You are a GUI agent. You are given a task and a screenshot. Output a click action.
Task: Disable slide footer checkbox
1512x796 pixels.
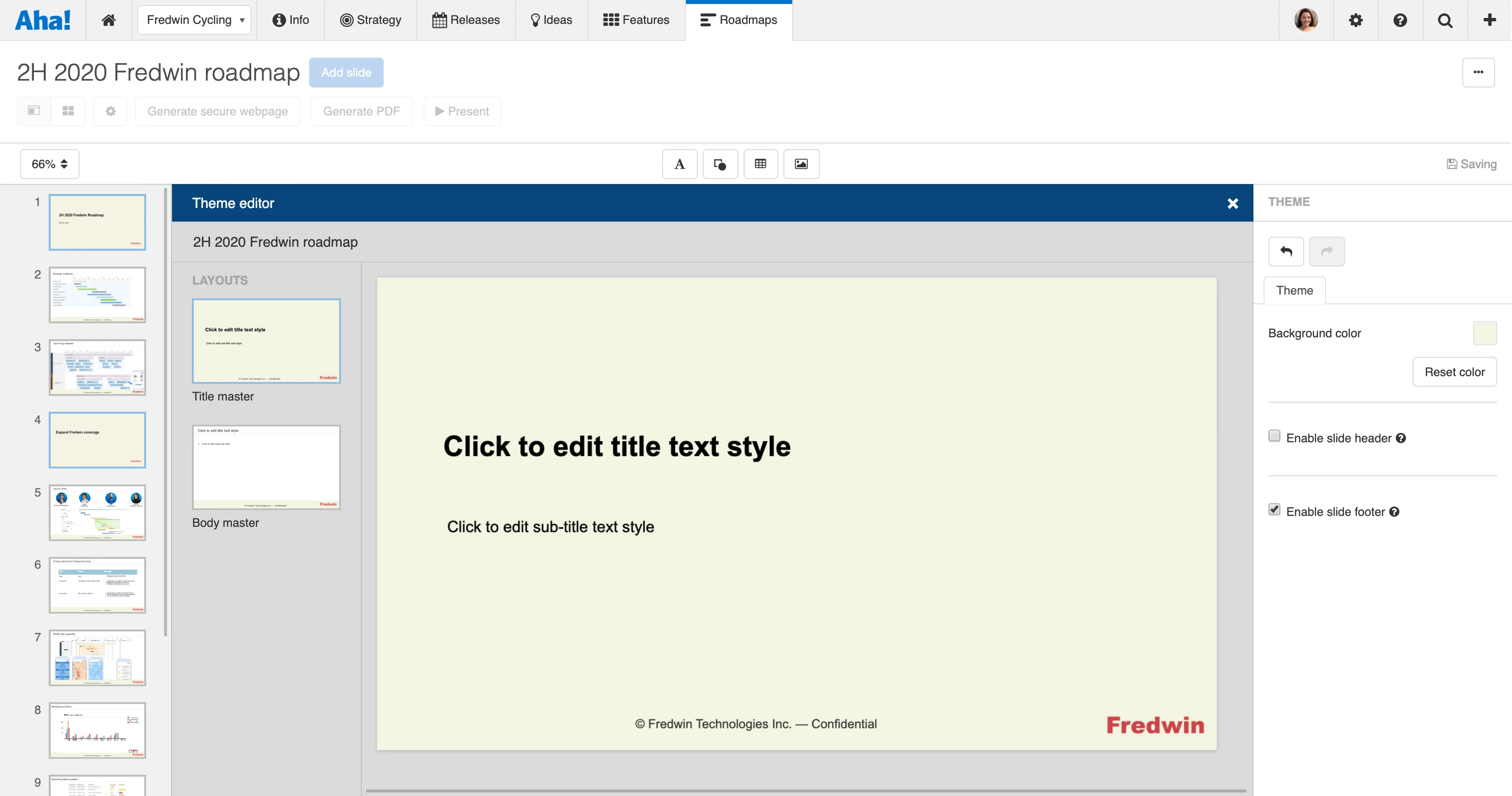(1274, 509)
